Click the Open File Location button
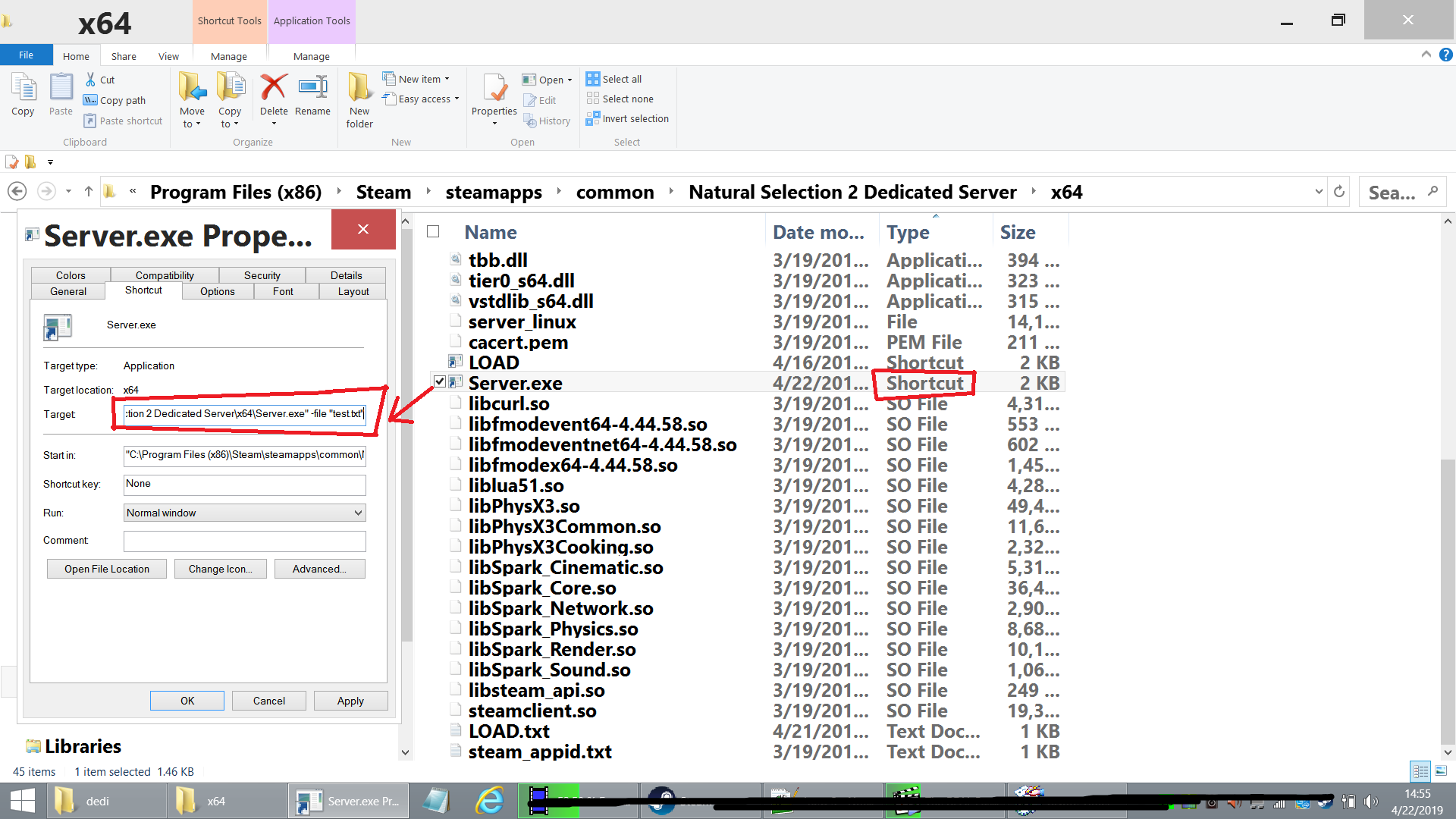 point(107,569)
